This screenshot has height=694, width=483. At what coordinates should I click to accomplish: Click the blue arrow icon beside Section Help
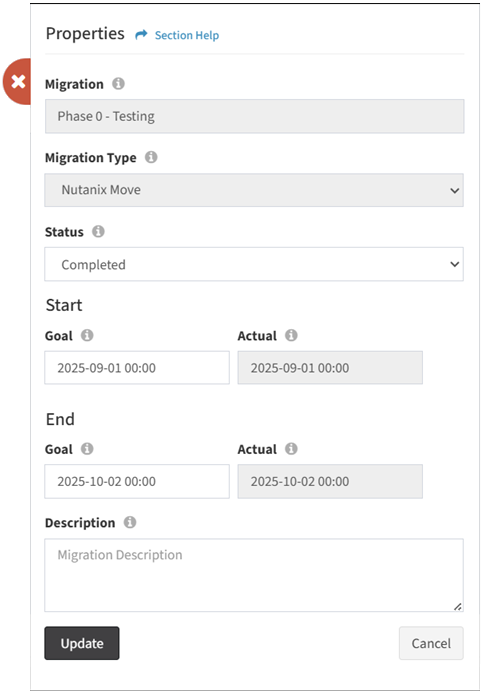click(x=141, y=35)
